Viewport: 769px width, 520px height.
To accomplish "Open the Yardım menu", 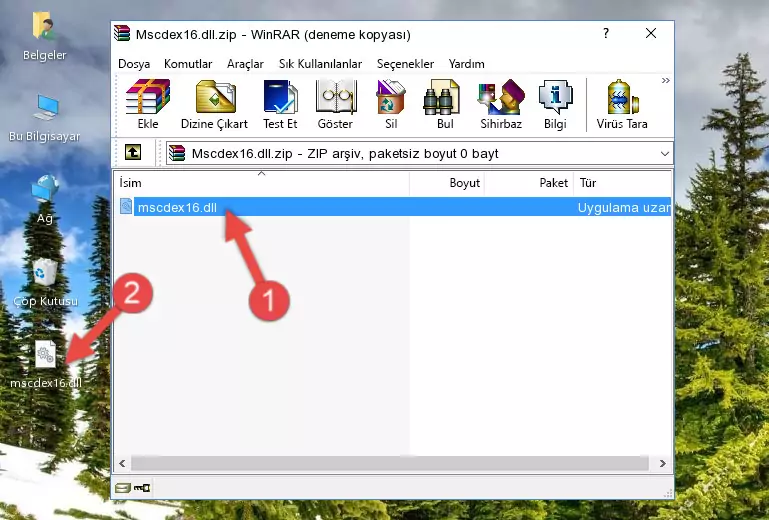I will click(x=466, y=64).
